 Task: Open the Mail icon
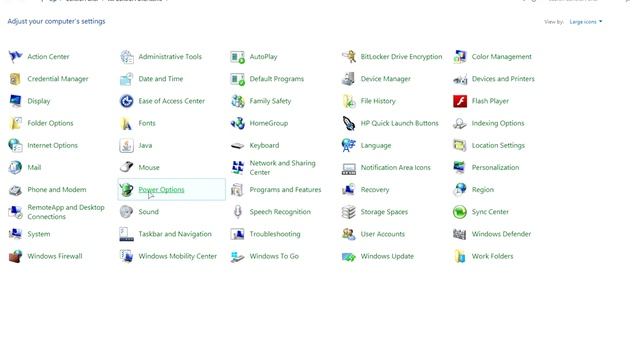pyautogui.click(x=16, y=167)
